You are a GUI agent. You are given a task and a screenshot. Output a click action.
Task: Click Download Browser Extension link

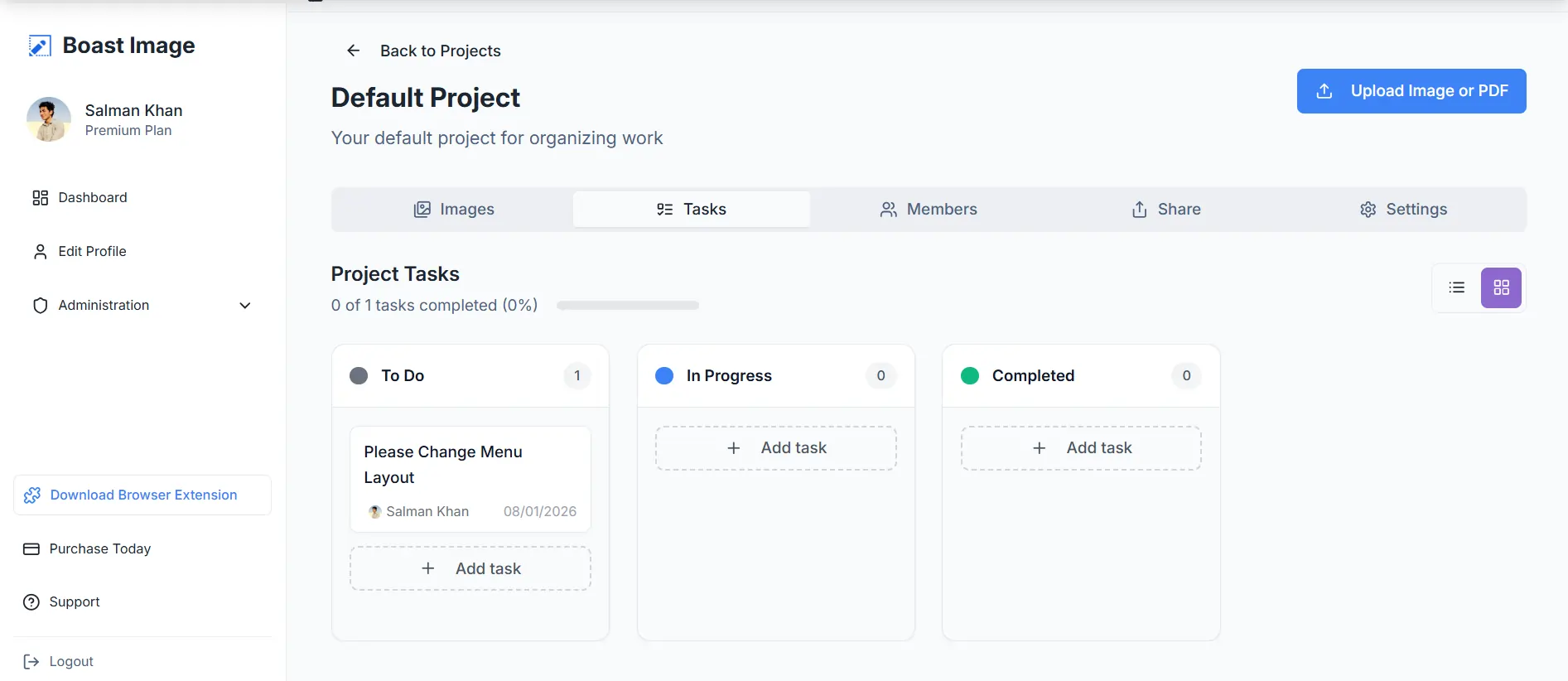142,495
